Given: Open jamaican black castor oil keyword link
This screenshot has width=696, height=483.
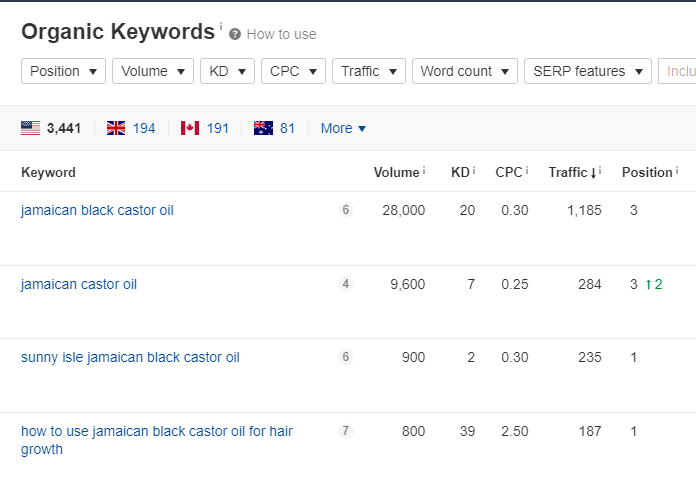Looking at the screenshot, I should coord(97,210).
